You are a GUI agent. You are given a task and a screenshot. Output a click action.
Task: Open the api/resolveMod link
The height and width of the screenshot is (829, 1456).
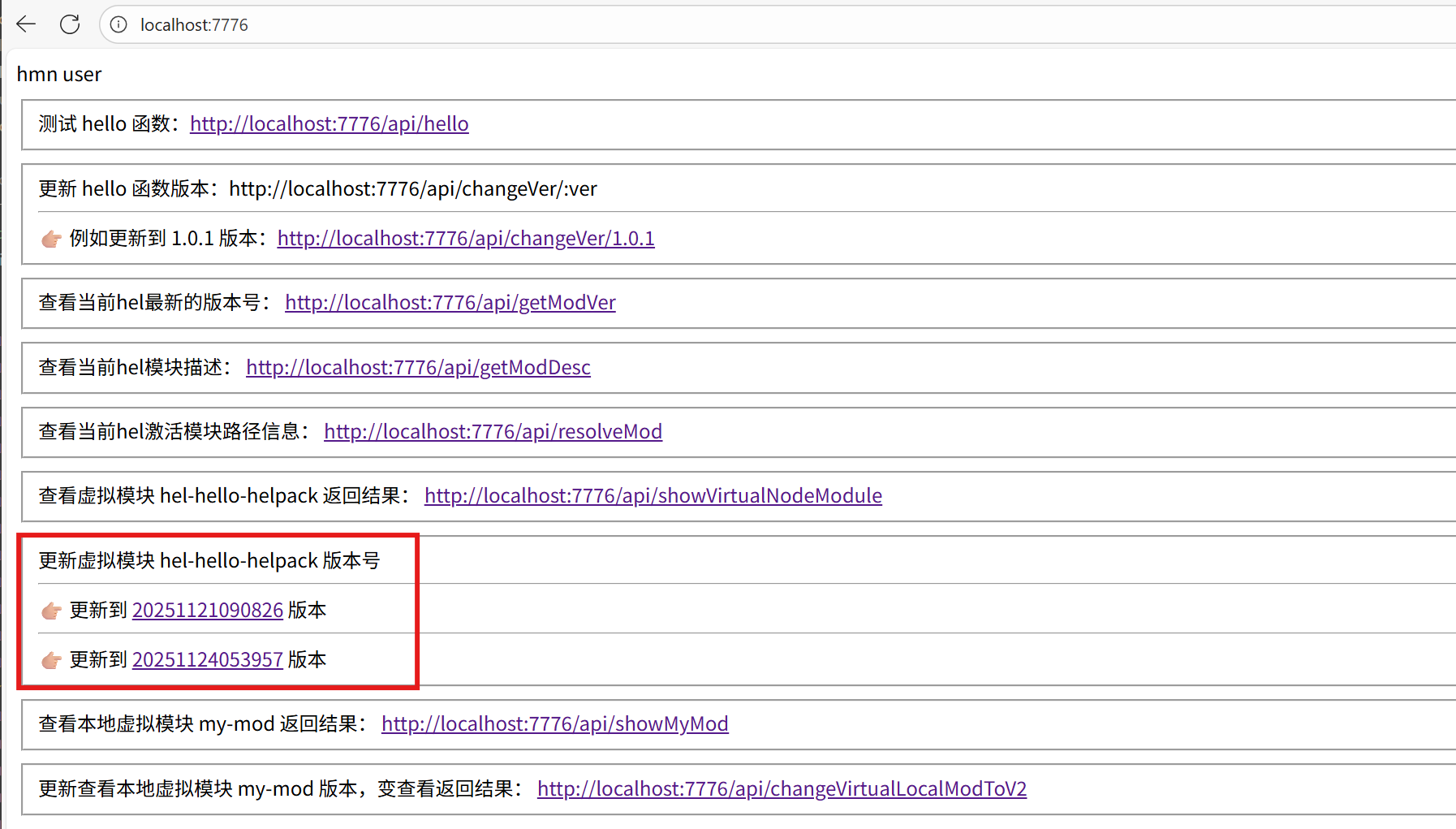pos(493,431)
